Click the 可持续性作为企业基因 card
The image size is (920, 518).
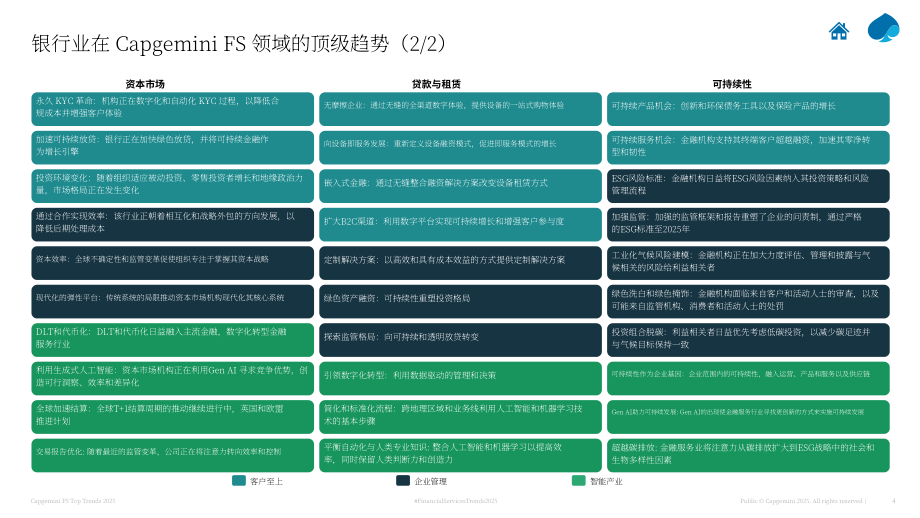coord(748,378)
